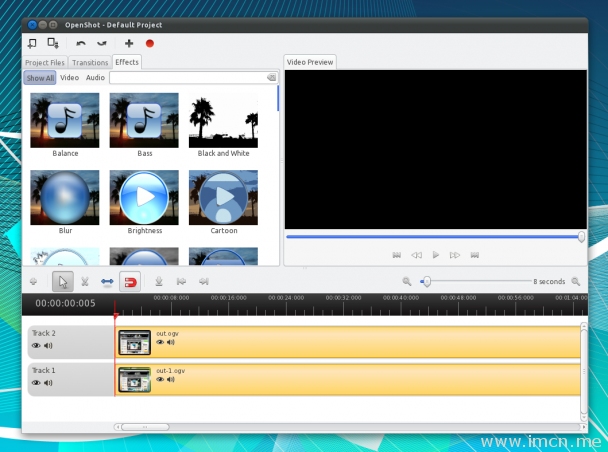Click the timeline horizontal scrollbar thumb
This screenshot has width=608, height=452.
tap(145, 427)
